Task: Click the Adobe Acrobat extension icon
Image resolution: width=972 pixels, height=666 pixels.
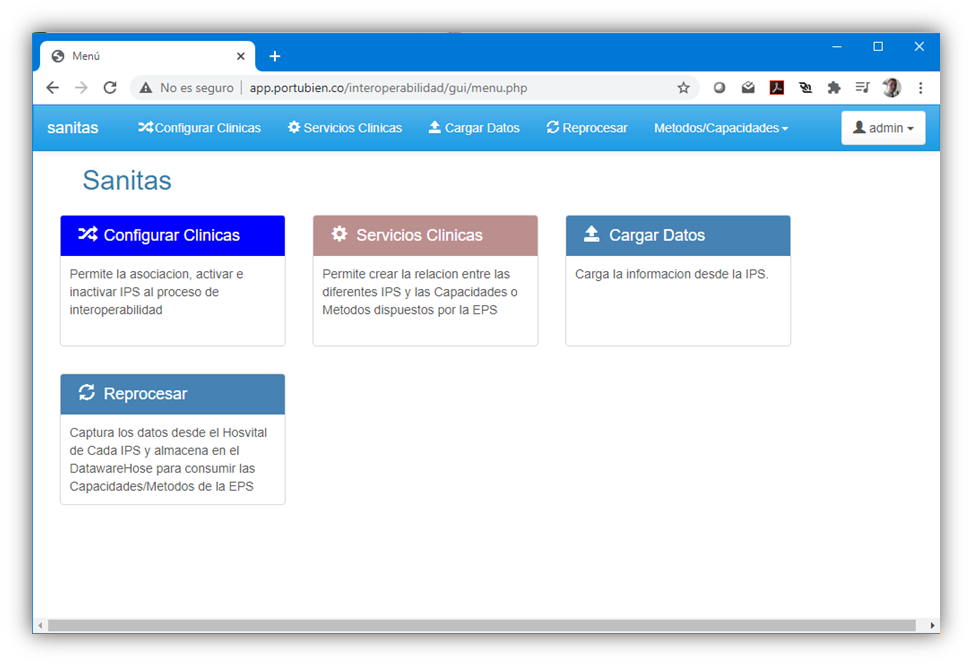Action: [x=776, y=88]
